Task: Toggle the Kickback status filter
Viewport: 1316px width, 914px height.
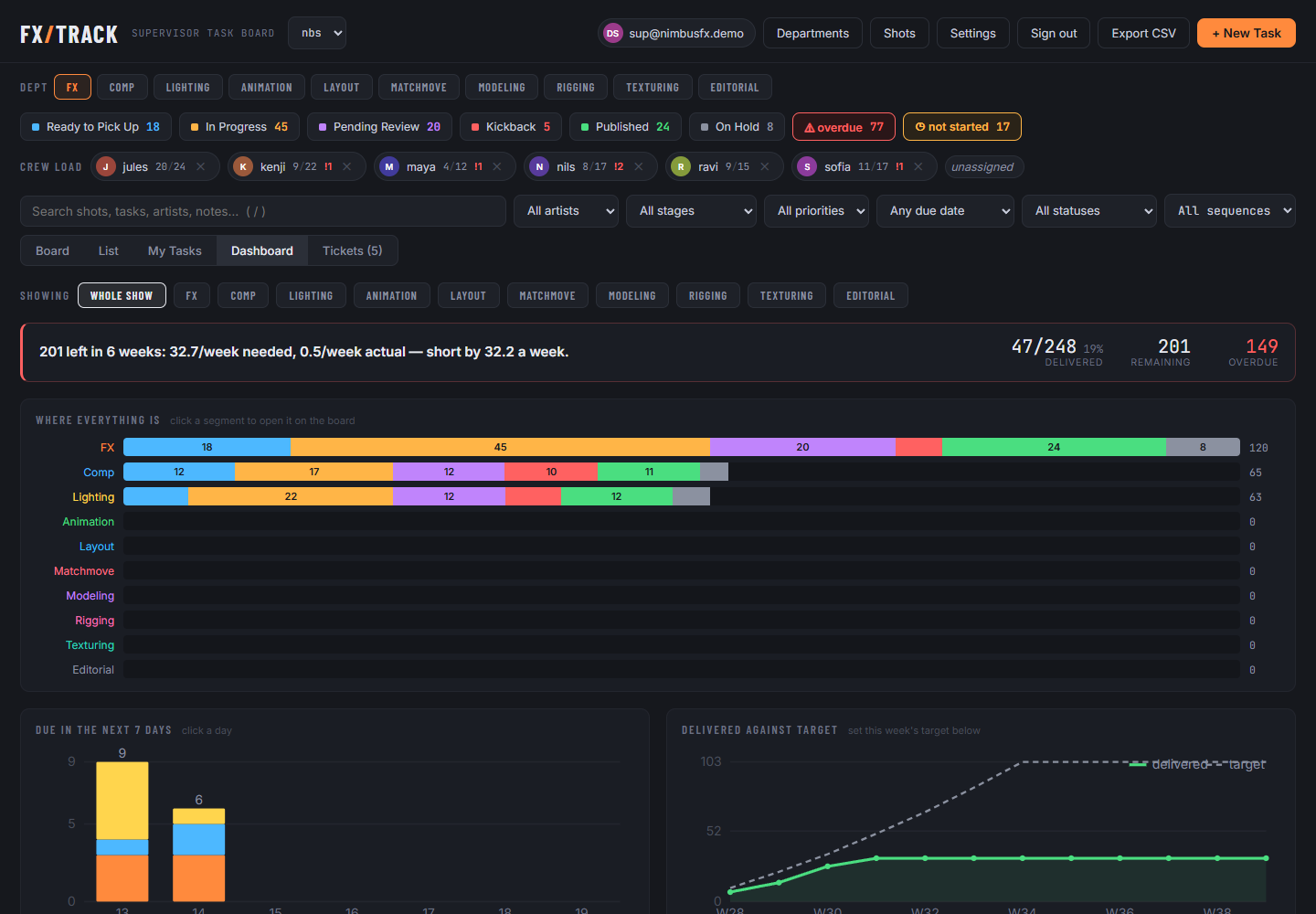Action: pos(511,127)
